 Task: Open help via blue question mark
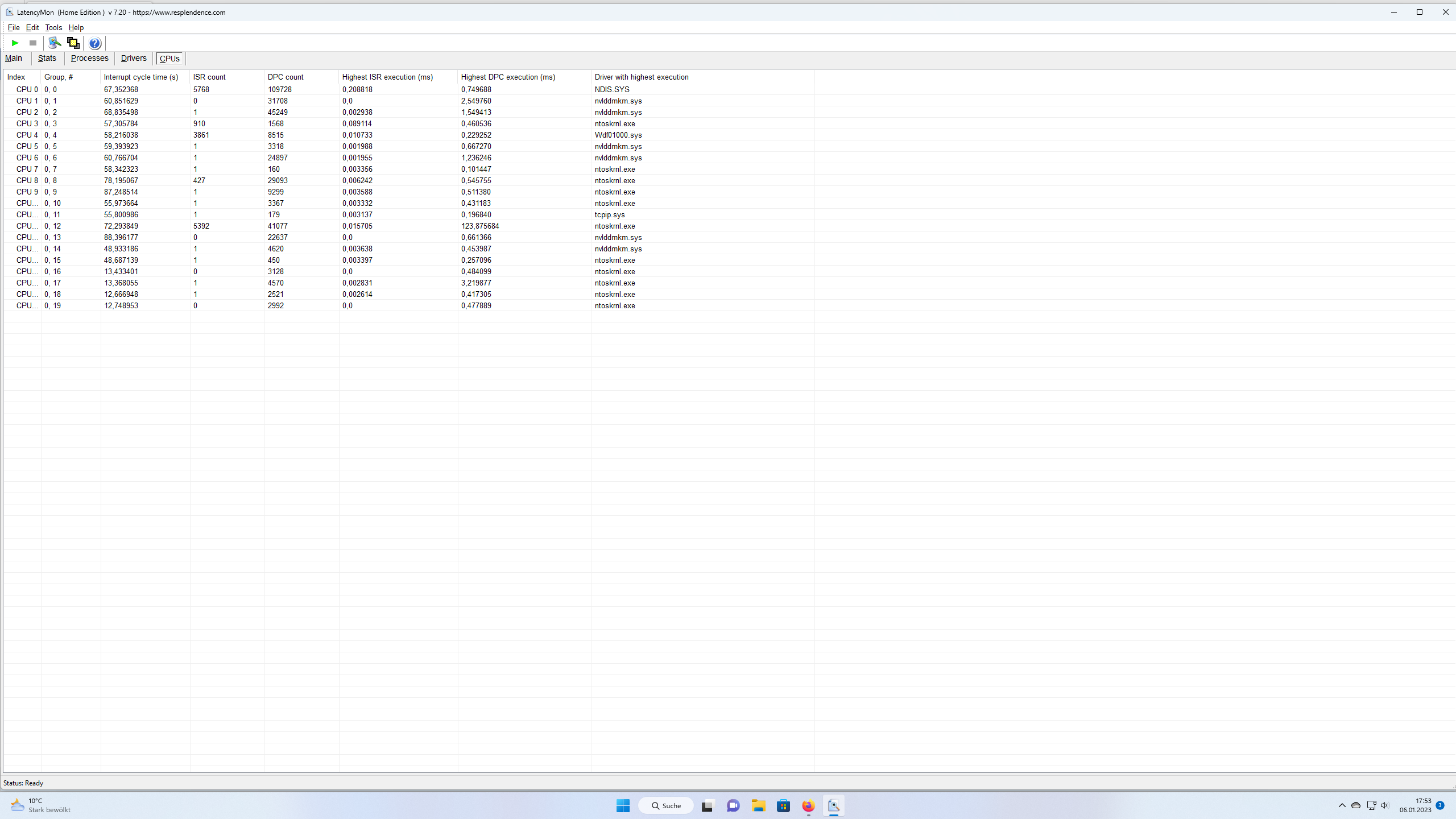click(x=95, y=43)
